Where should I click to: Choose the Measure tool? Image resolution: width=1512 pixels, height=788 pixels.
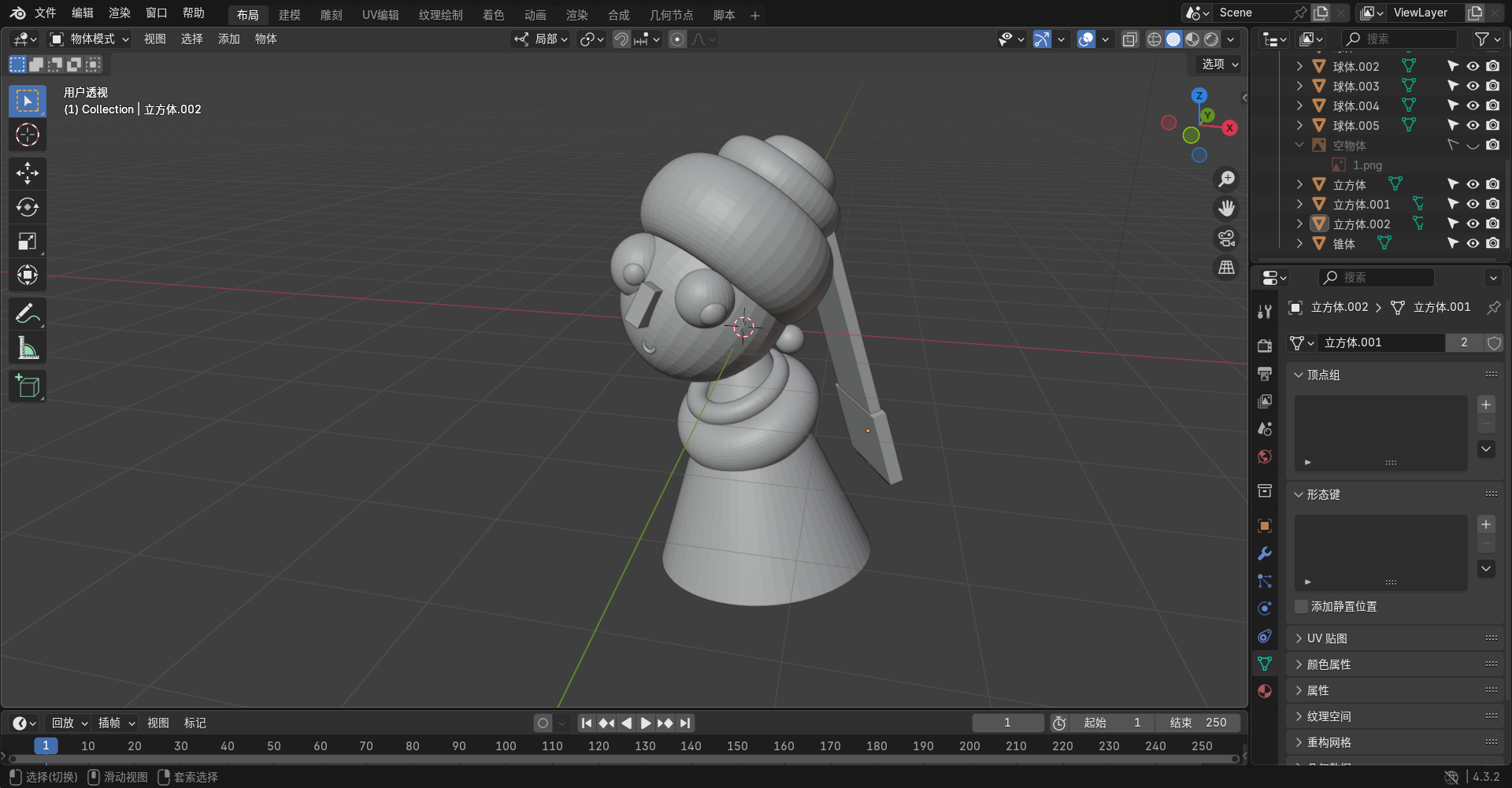28,348
